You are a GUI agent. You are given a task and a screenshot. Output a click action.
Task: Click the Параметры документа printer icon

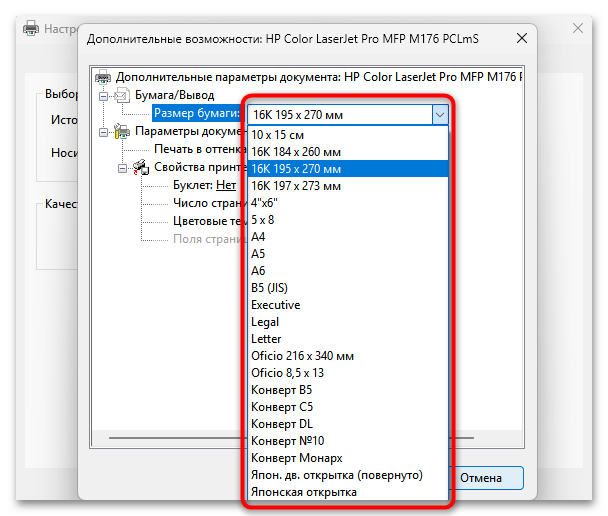coord(122,131)
